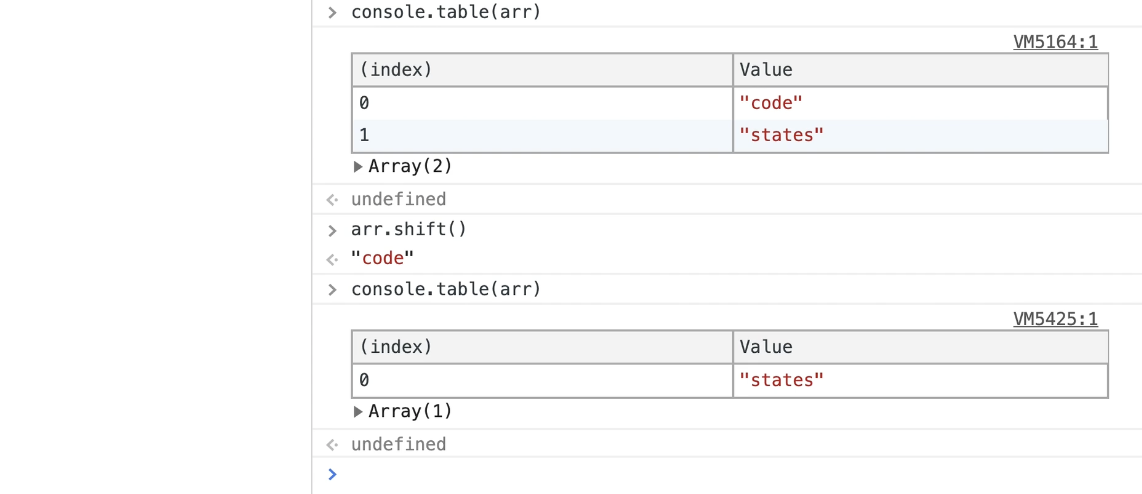Open the VM5425:1 source link
This screenshot has width=1142, height=494.
coord(1055,319)
